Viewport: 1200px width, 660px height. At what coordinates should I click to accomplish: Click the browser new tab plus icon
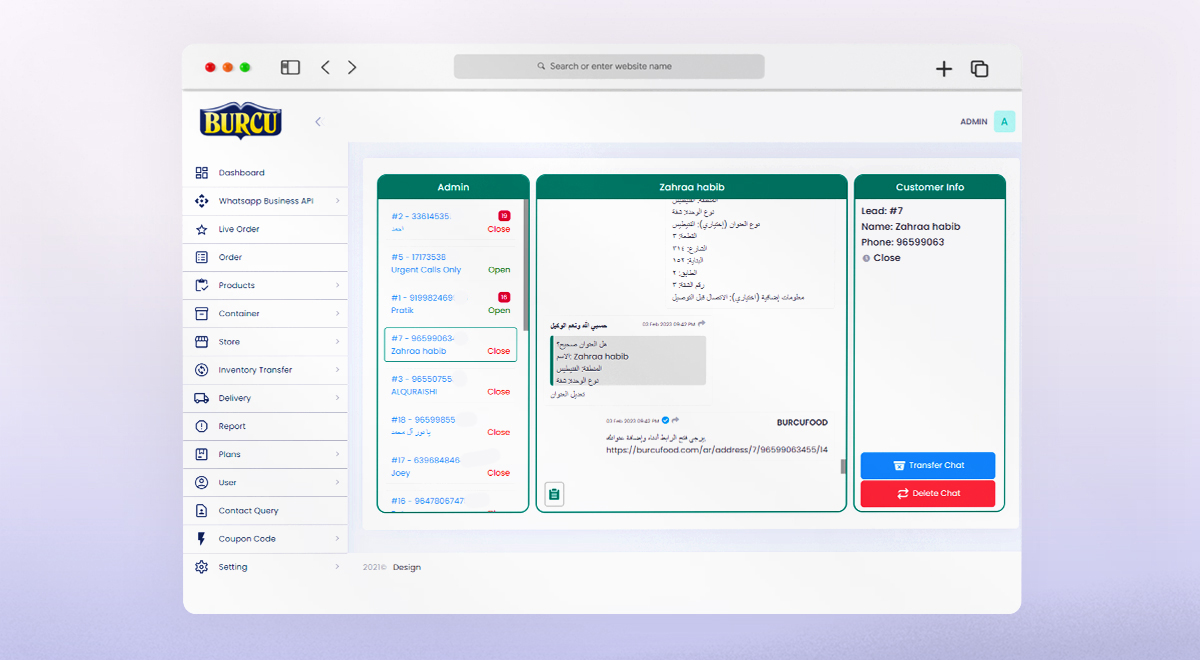click(943, 68)
